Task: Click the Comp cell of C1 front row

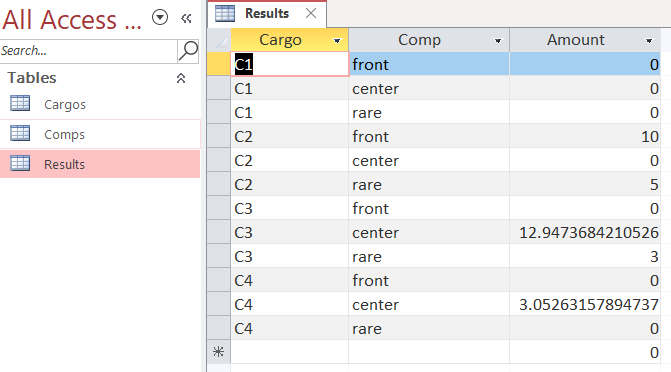Action: click(429, 64)
